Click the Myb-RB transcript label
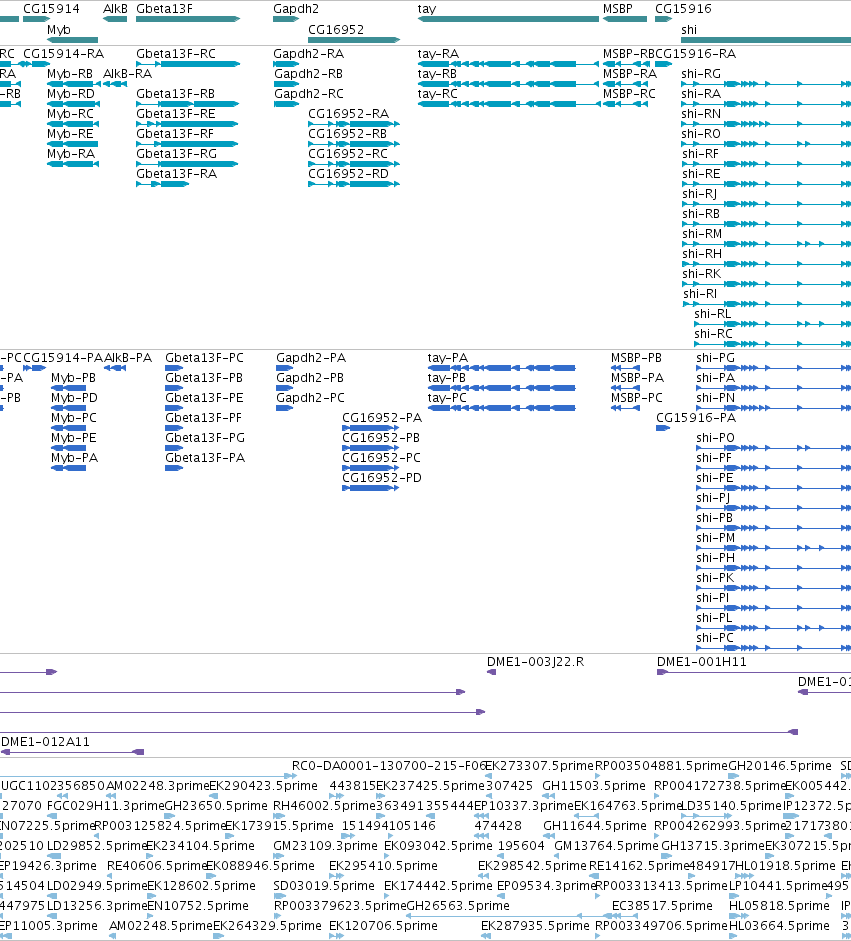The height and width of the screenshot is (941, 851). click(x=70, y=74)
